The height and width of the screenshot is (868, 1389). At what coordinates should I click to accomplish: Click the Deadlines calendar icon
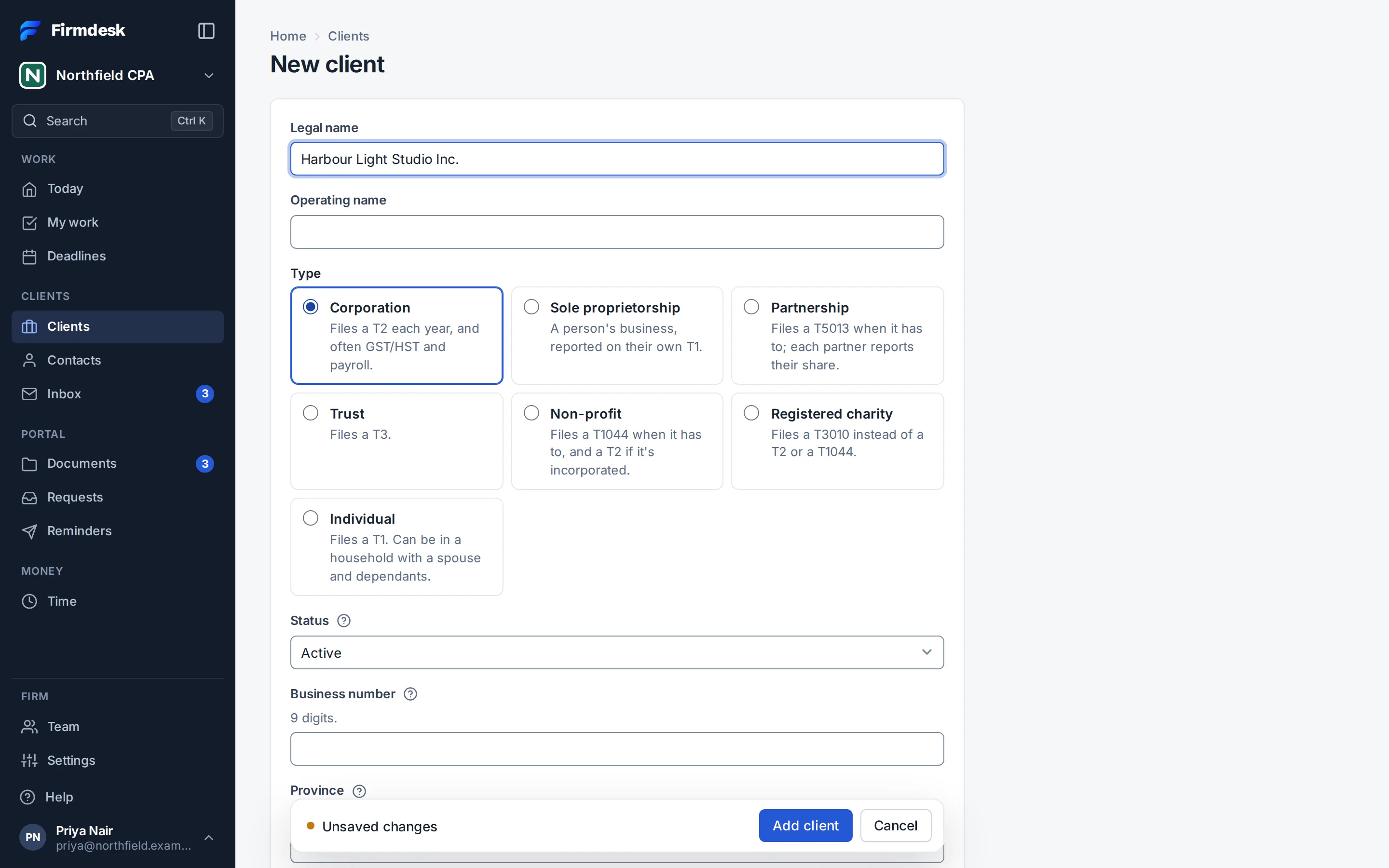(29, 257)
